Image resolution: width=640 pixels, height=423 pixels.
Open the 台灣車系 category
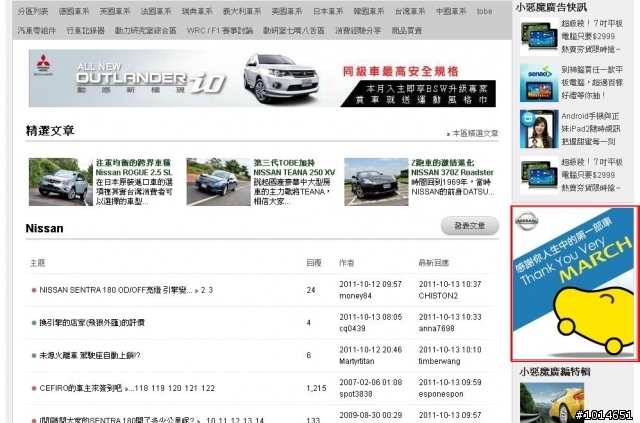click(x=410, y=11)
